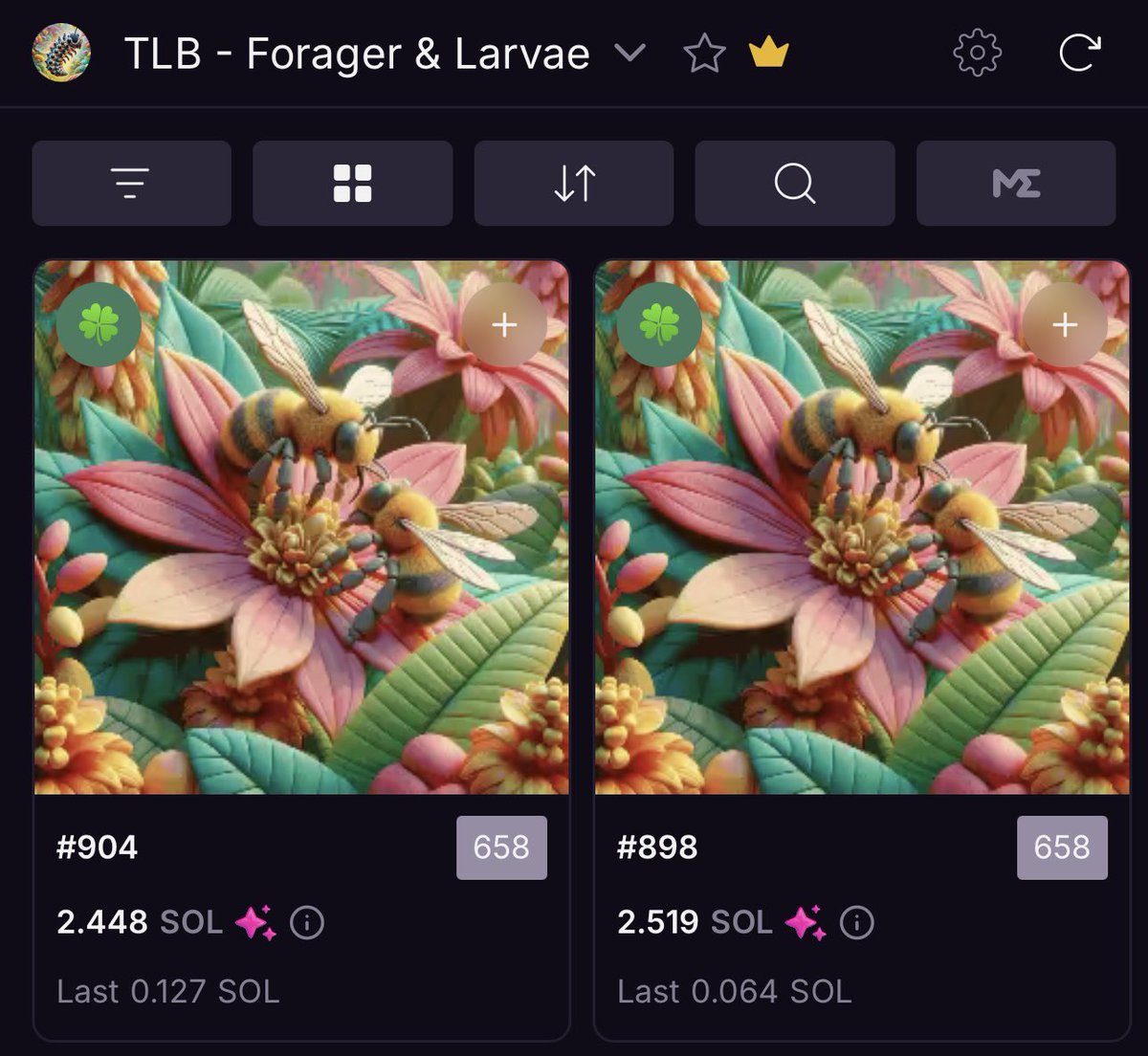Expand the TLB collection dropdown chevron
Viewport: 1148px width, 1056px height.
coord(629,53)
